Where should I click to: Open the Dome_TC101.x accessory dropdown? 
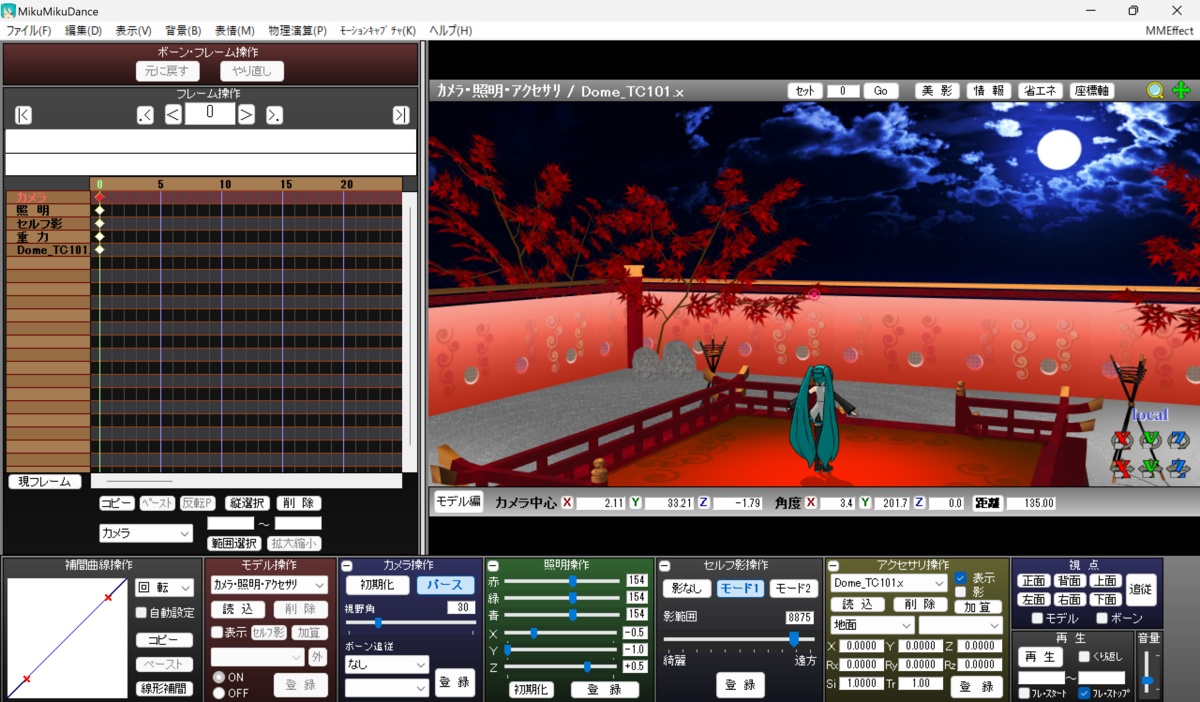pyautogui.click(x=889, y=583)
